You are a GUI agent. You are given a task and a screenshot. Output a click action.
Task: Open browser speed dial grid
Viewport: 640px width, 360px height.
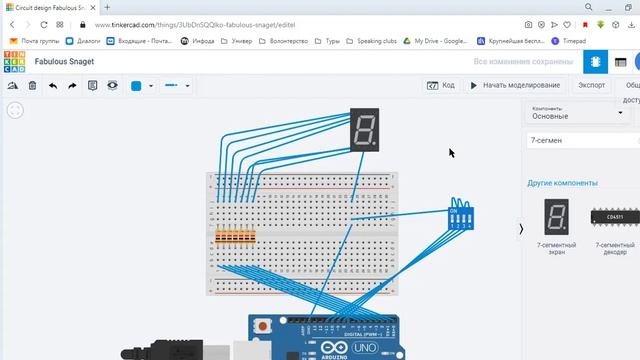60,25
